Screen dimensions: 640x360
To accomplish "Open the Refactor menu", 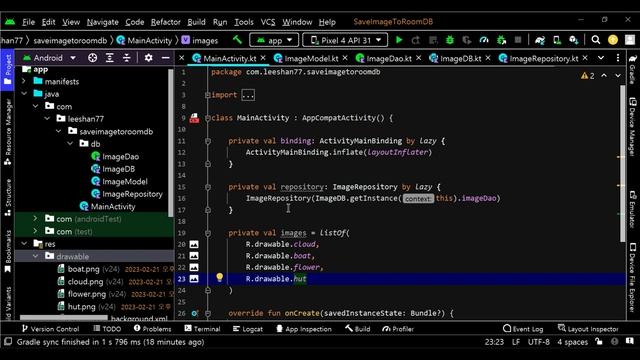I will [165, 22].
